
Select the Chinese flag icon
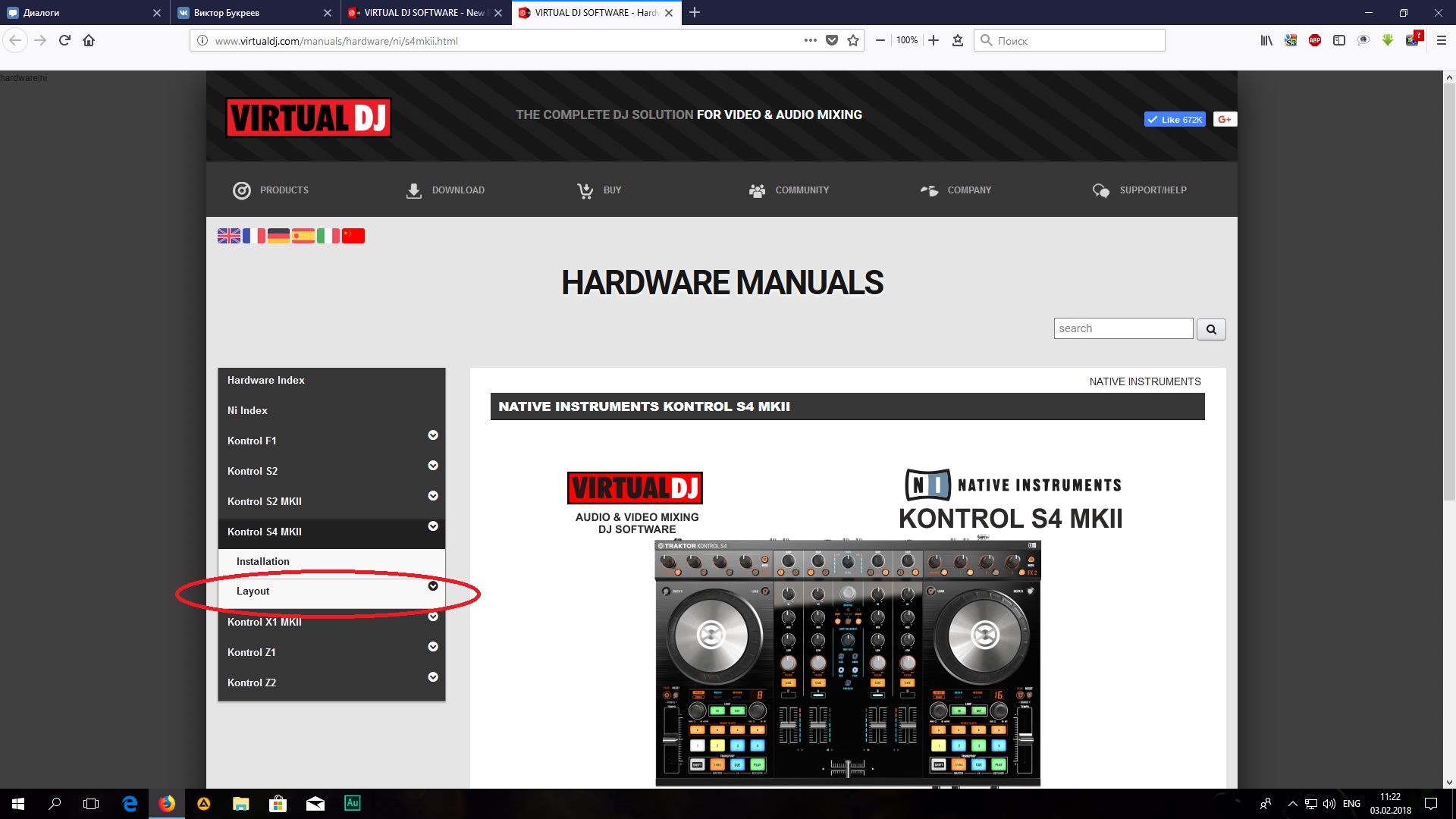tap(353, 236)
